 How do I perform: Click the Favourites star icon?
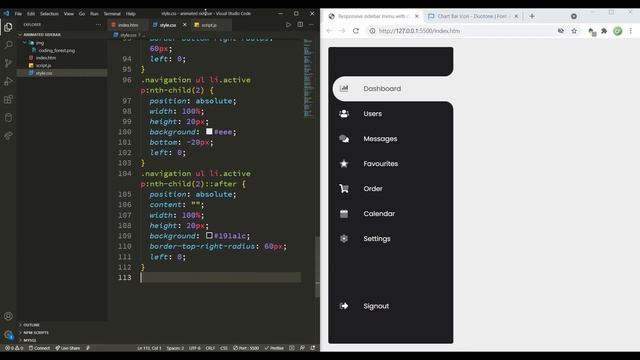[344, 164]
